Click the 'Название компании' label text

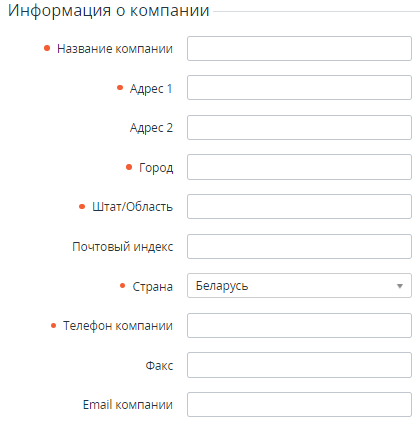click(x=115, y=49)
